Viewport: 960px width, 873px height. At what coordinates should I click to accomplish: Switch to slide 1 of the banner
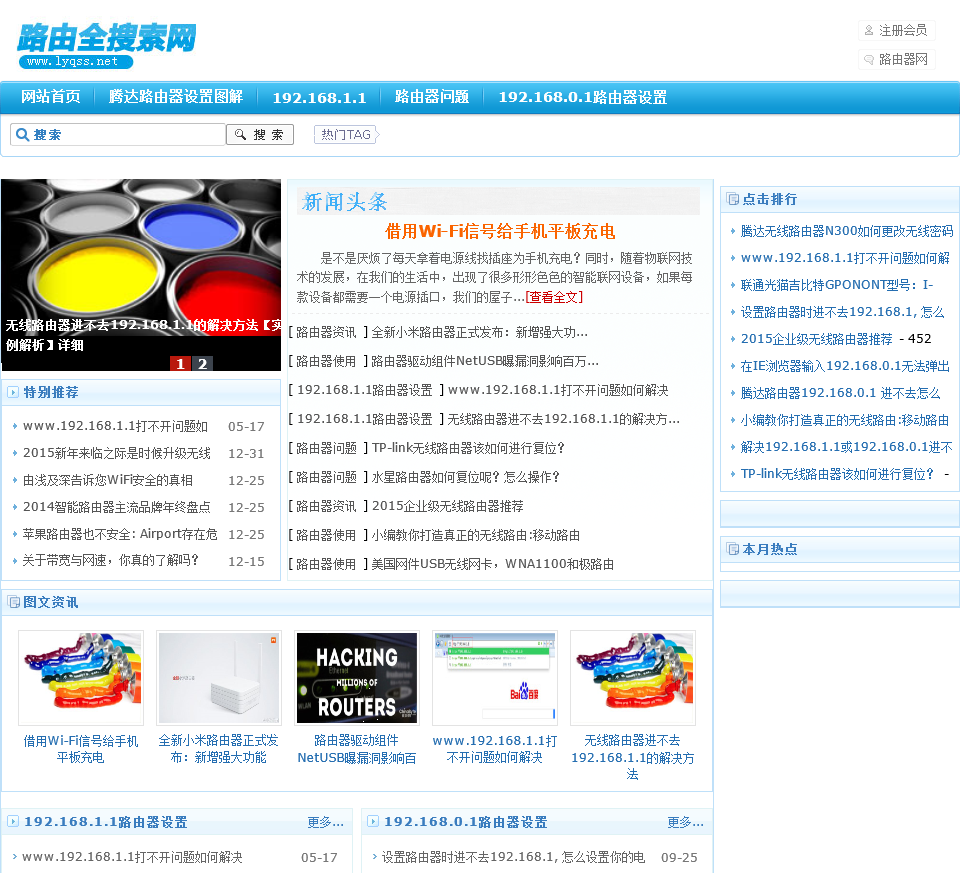point(180,364)
